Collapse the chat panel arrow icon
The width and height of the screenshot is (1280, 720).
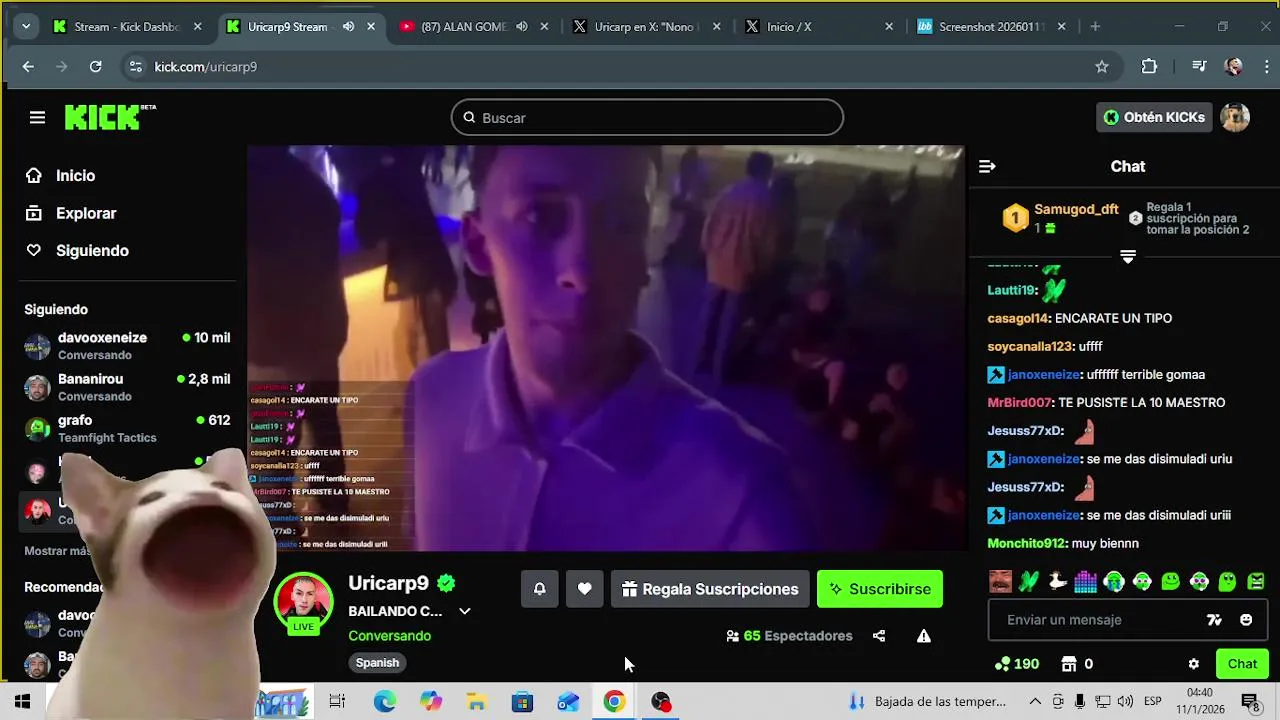(987, 167)
